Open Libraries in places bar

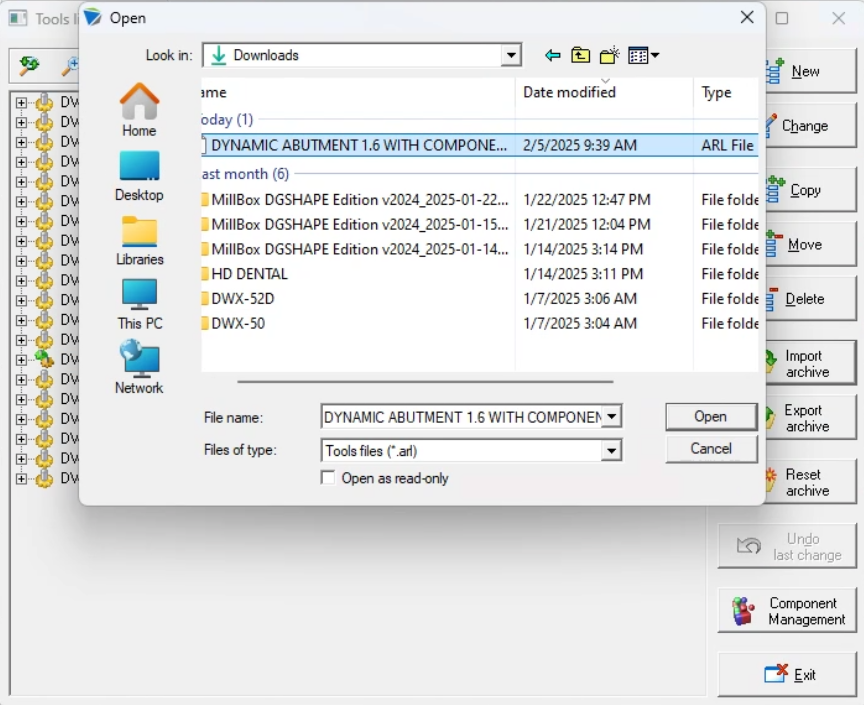pos(139,240)
